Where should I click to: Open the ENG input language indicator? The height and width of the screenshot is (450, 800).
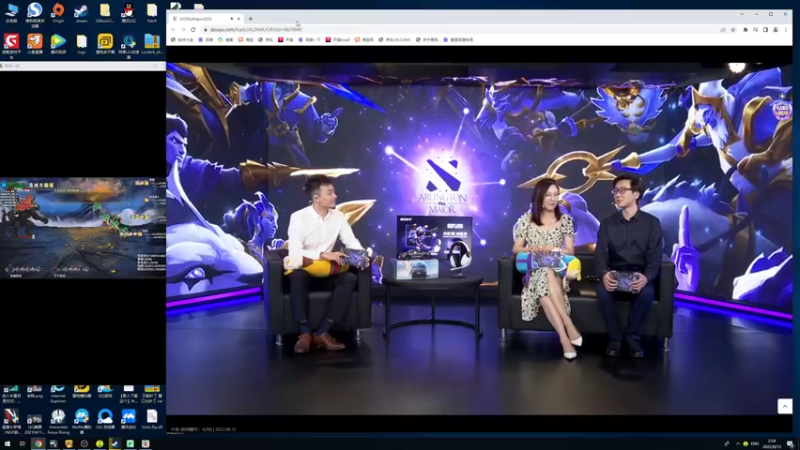pyautogui.click(x=755, y=444)
